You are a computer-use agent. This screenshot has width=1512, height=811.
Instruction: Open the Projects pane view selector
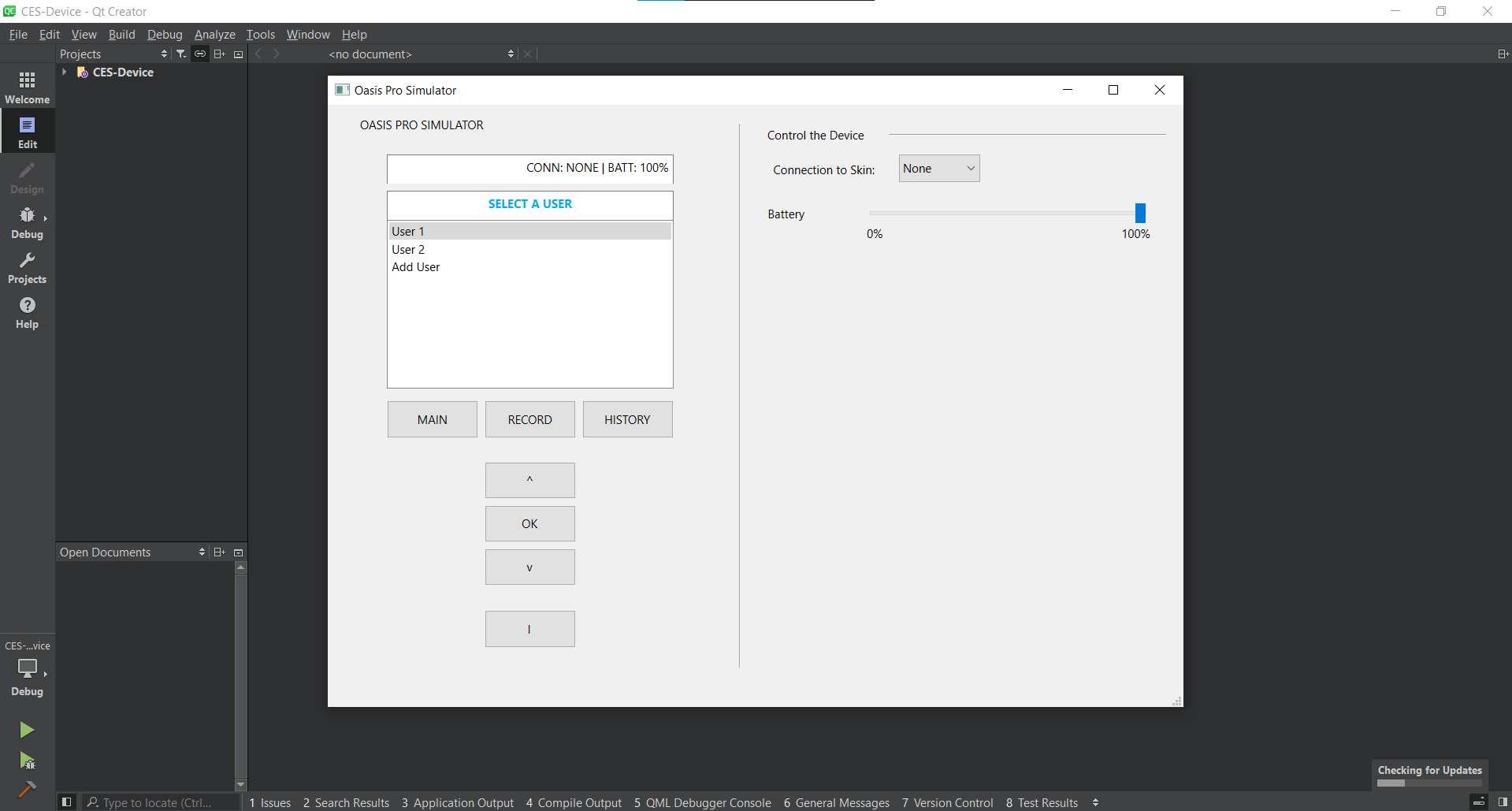point(114,54)
